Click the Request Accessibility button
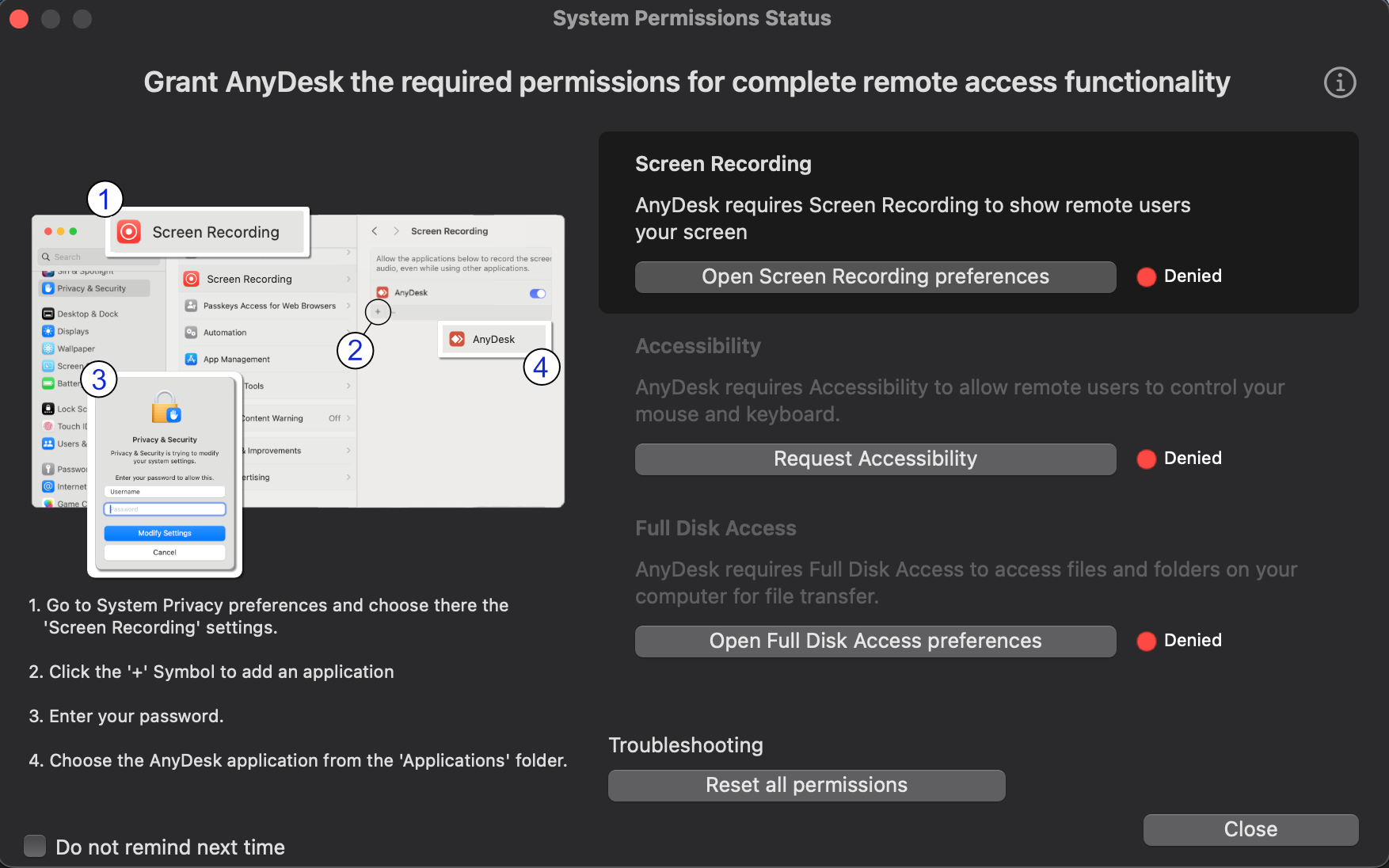This screenshot has width=1389, height=868. pyautogui.click(x=875, y=459)
